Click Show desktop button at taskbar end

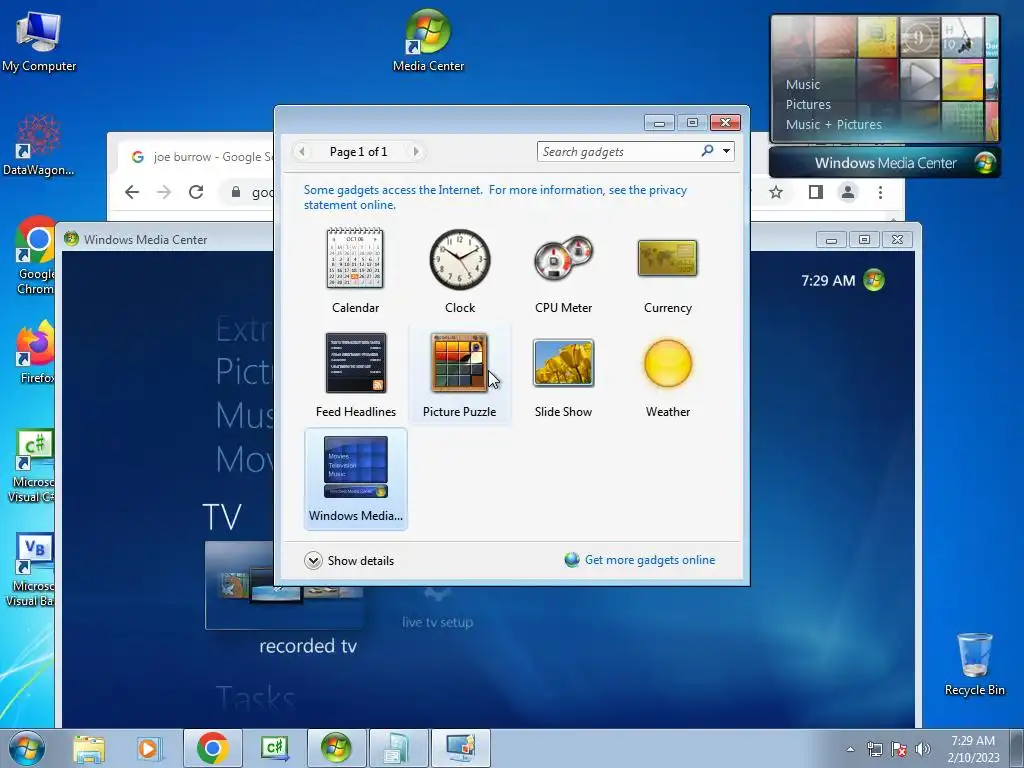tap(1017, 748)
